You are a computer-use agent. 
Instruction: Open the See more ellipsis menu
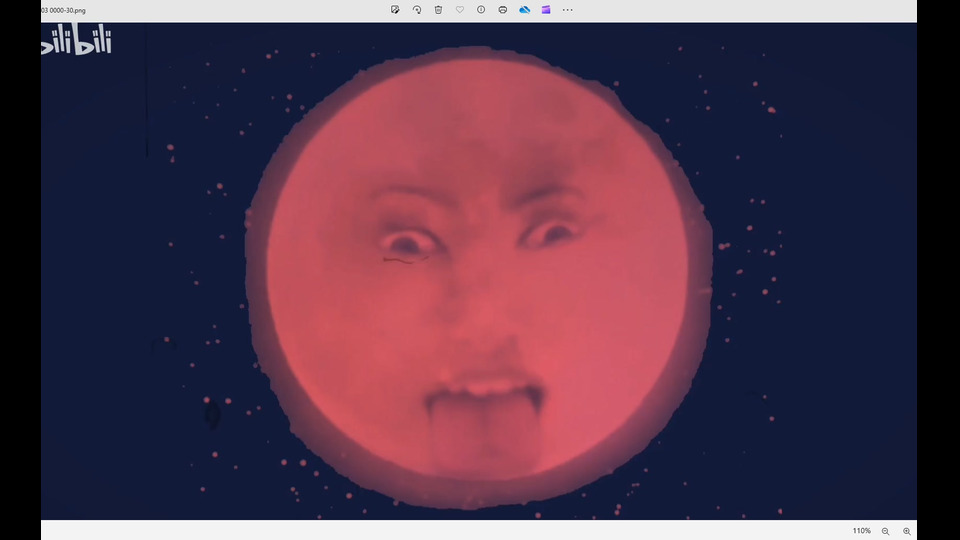(x=568, y=10)
